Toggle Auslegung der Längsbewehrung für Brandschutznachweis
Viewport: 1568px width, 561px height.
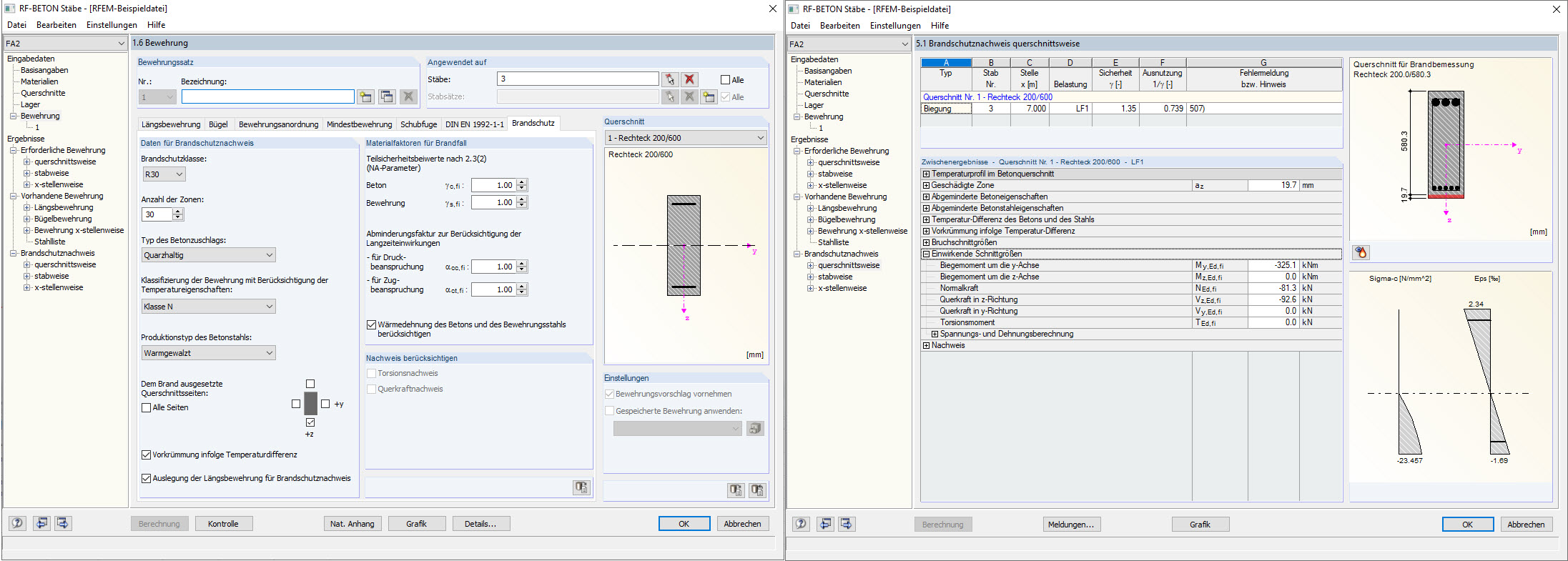pyautogui.click(x=146, y=478)
